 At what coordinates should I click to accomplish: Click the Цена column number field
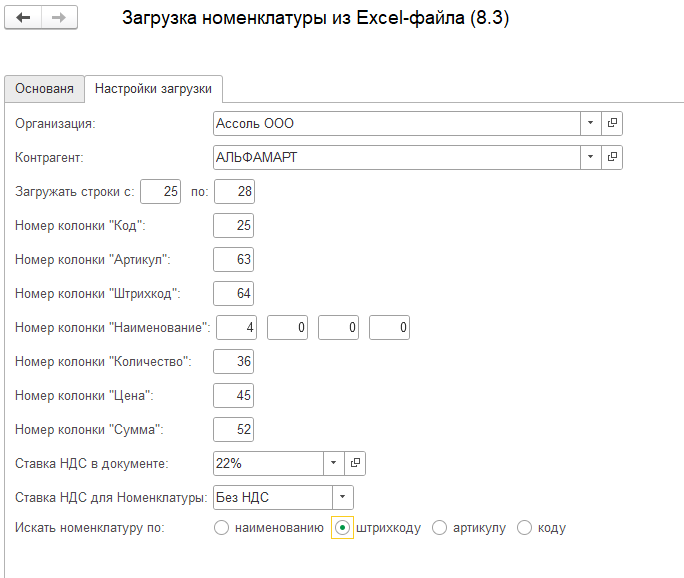(x=233, y=396)
